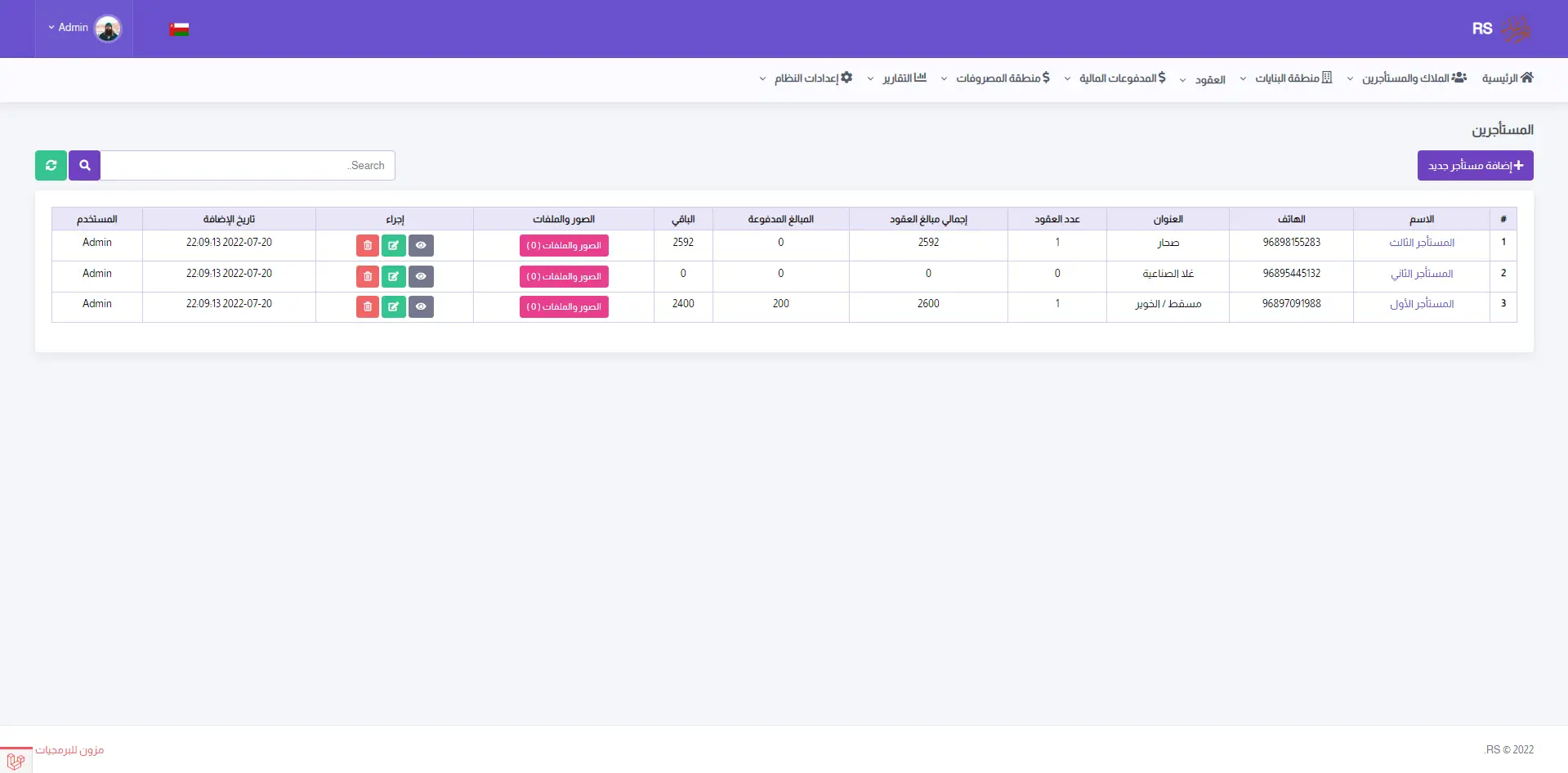The image size is (1568, 773).
Task: Click inside the Search input field
Action: tap(248, 165)
